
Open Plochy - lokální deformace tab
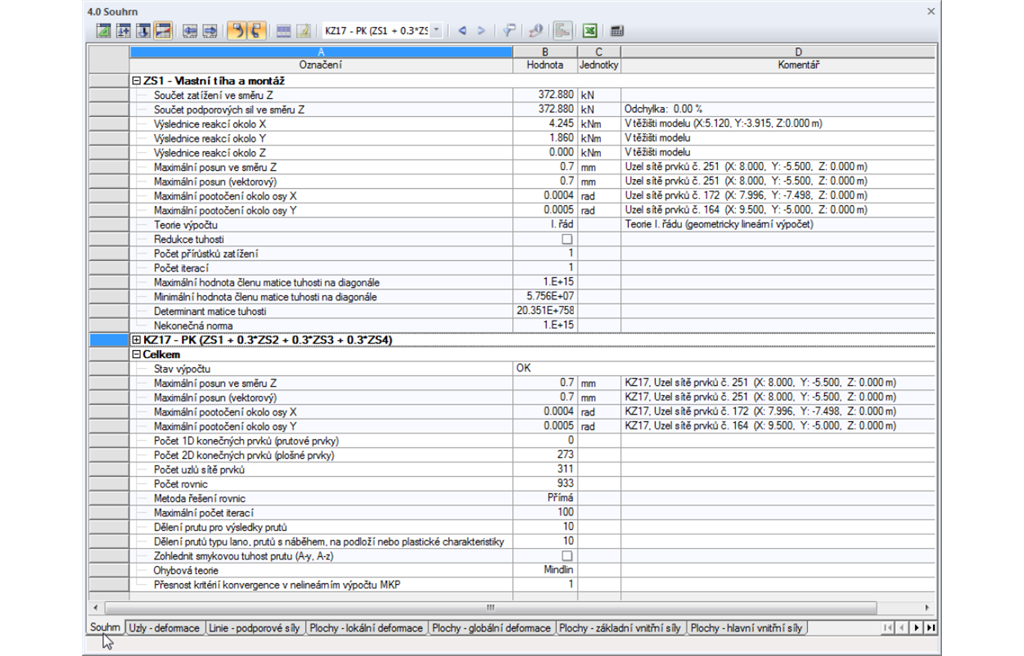[366, 628]
